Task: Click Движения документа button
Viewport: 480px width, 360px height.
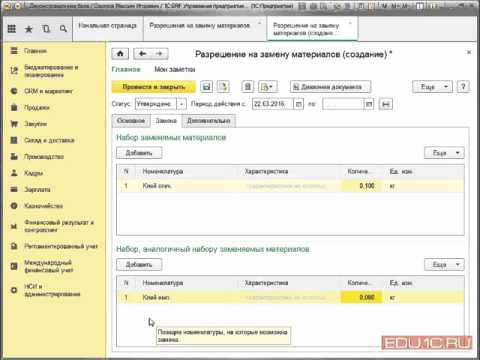Action: tap(331, 87)
